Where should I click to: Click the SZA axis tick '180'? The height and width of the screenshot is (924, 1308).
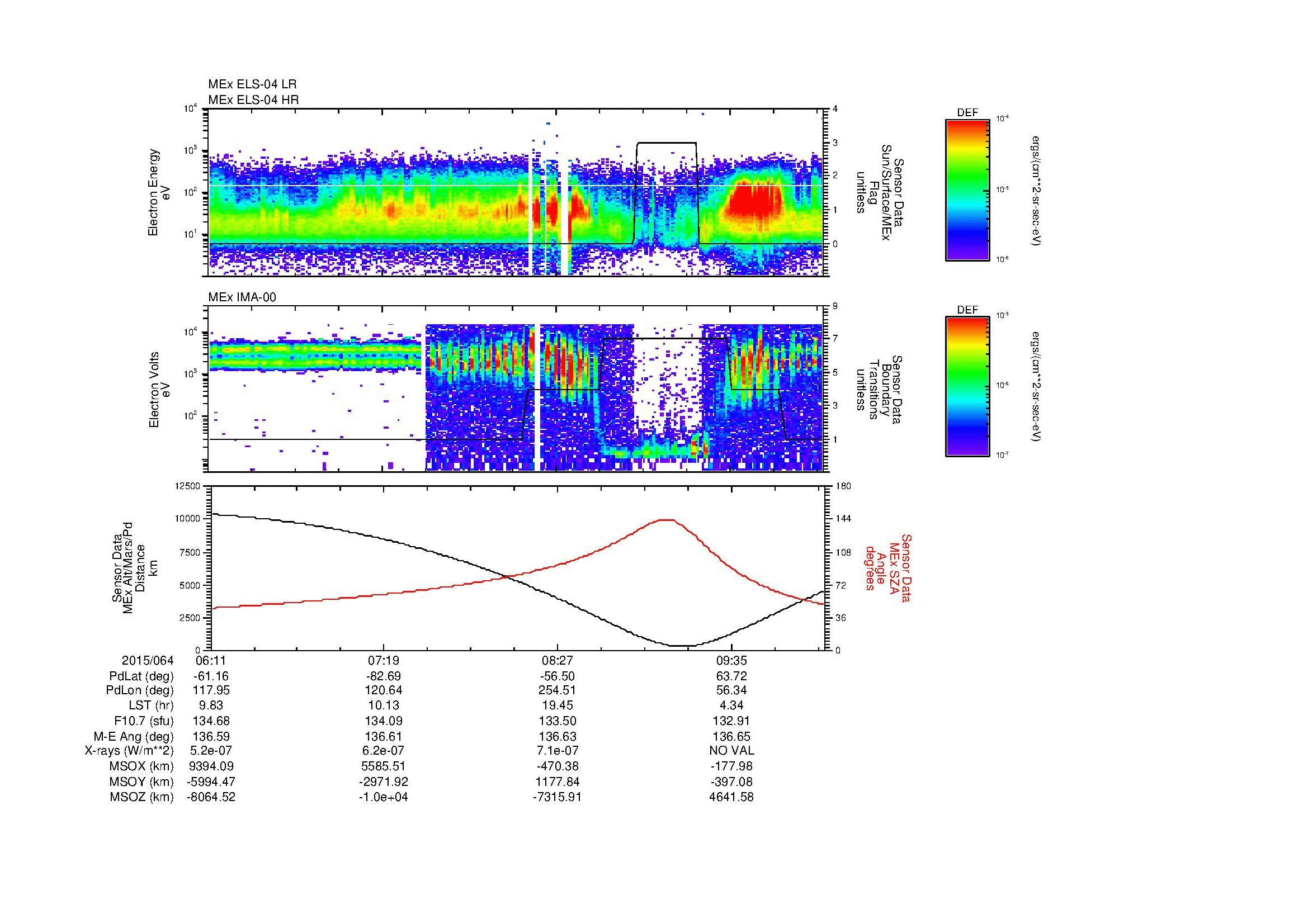(x=843, y=486)
